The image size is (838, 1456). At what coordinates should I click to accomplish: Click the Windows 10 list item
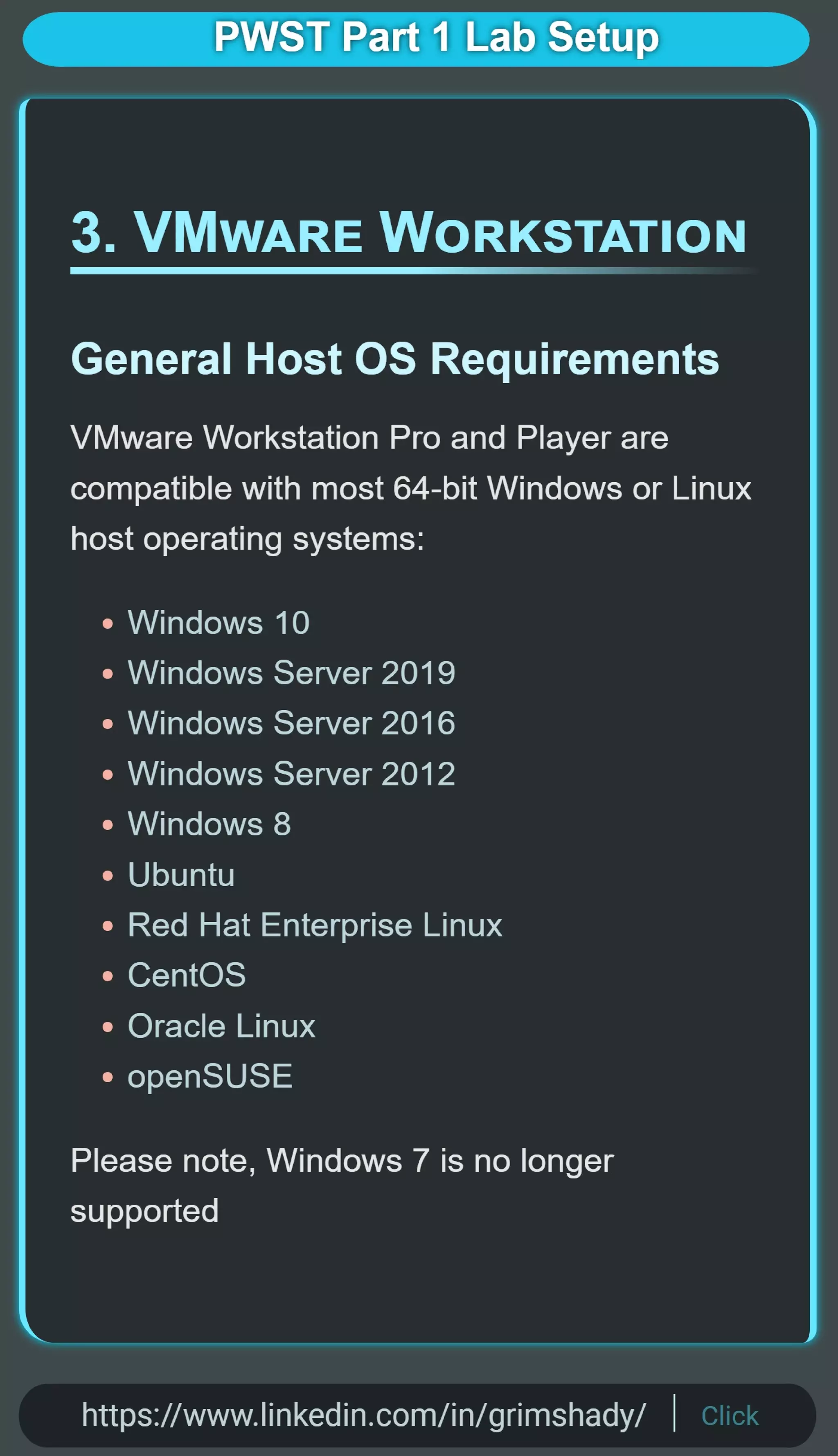coord(218,622)
